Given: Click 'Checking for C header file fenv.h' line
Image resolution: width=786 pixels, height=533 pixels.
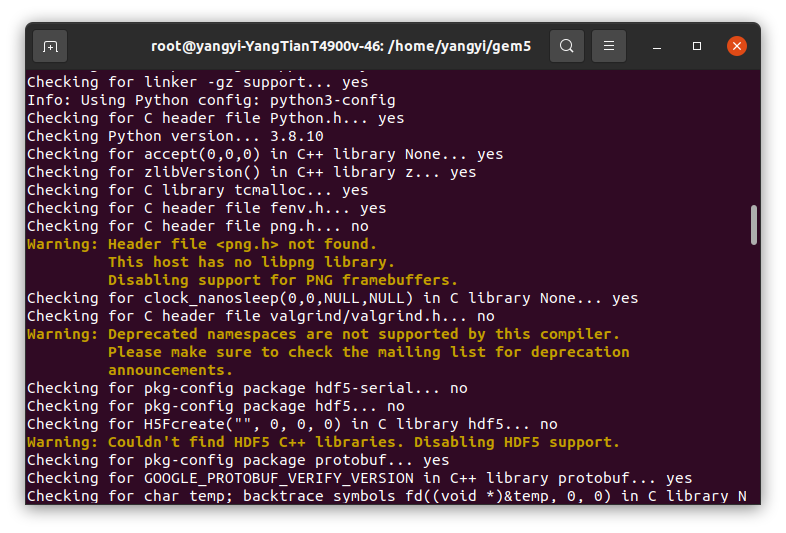Looking at the screenshot, I should (207, 209).
